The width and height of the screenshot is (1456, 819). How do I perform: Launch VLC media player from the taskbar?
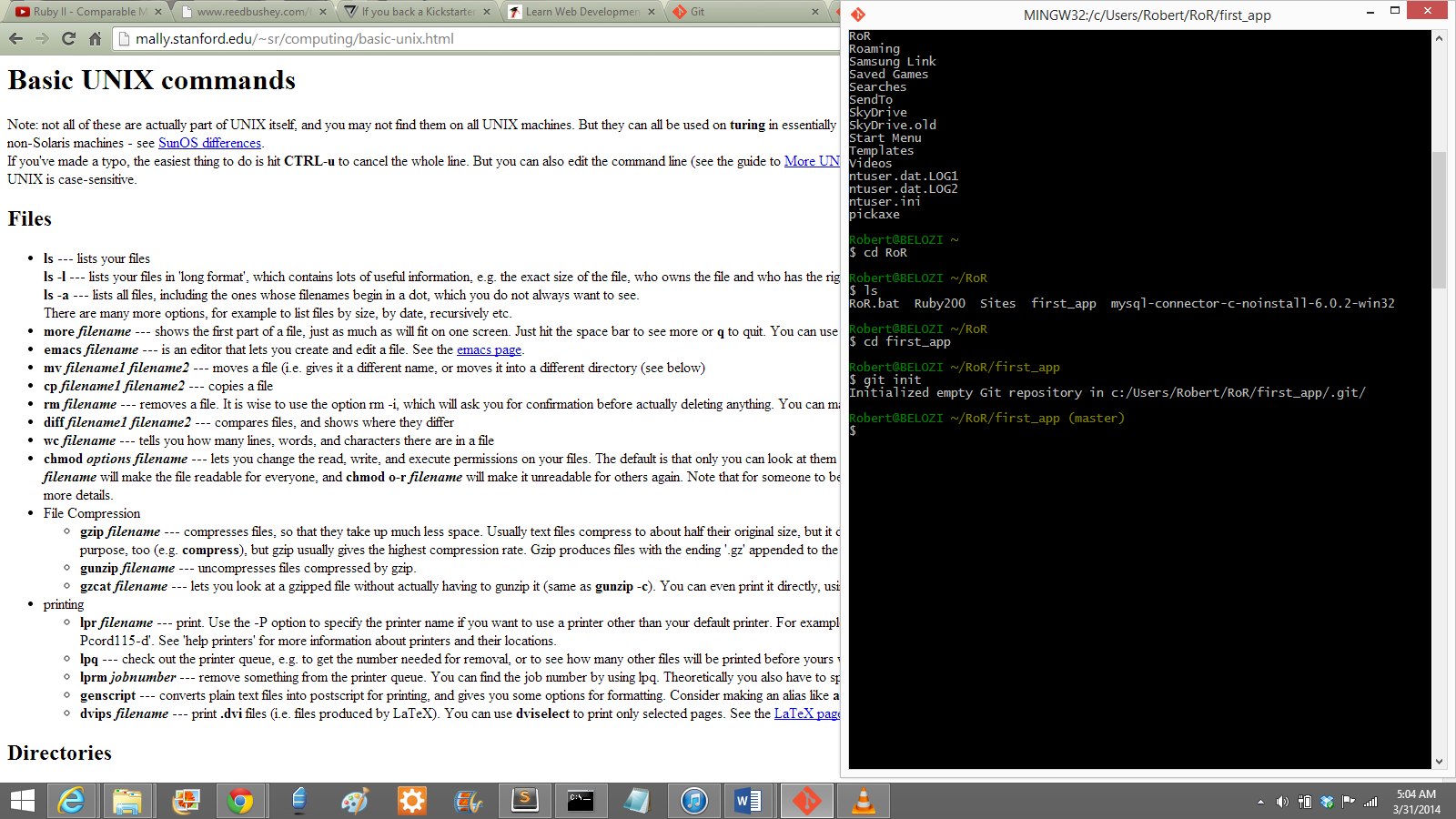click(x=863, y=801)
